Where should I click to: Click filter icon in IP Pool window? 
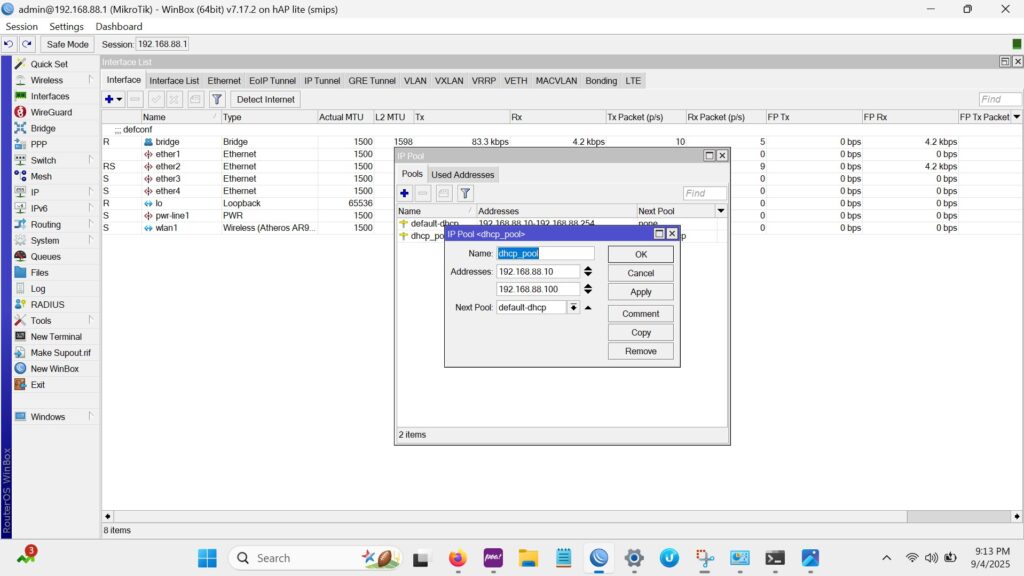pyautogui.click(x=465, y=193)
